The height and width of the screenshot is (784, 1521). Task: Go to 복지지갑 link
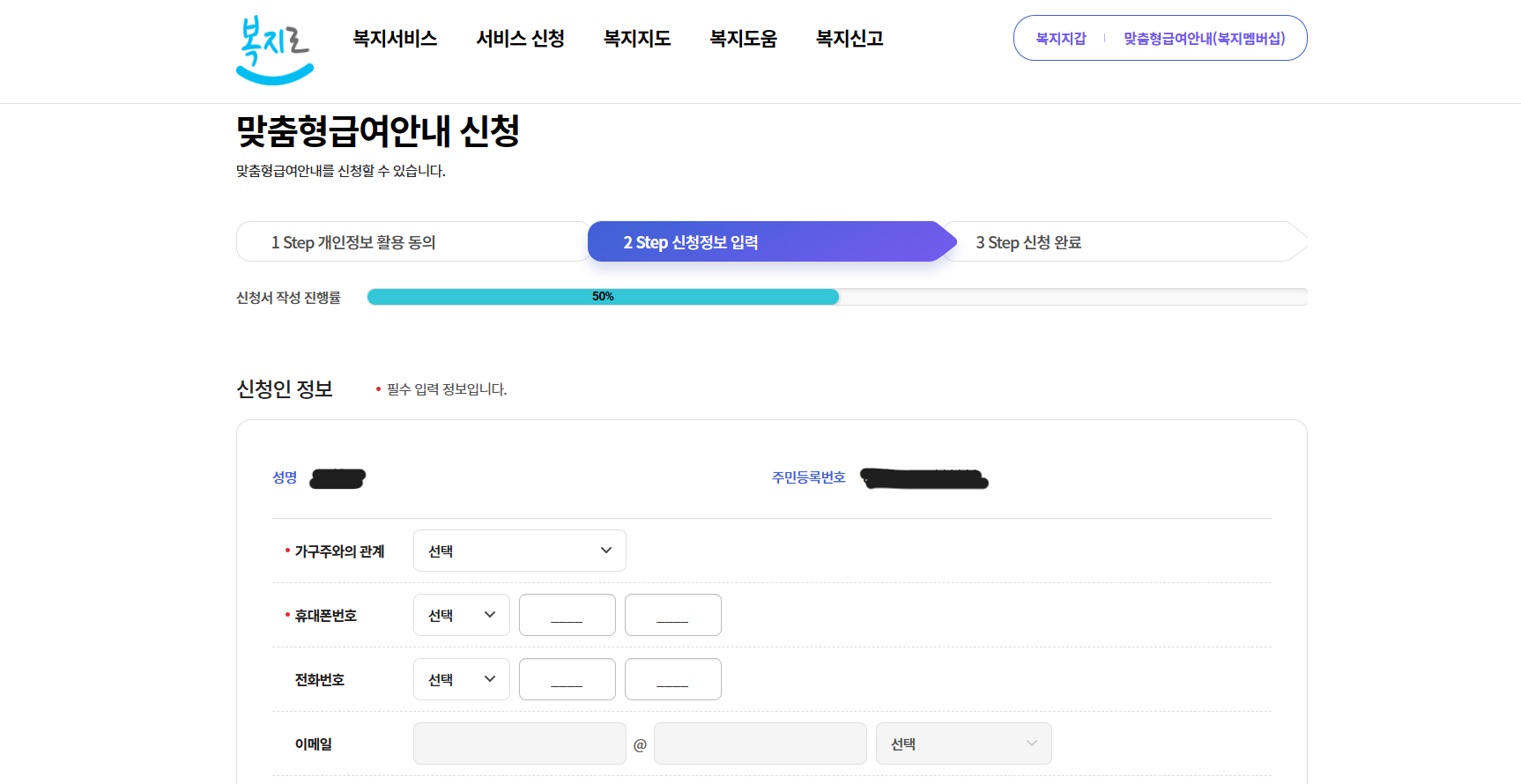[x=1061, y=39]
